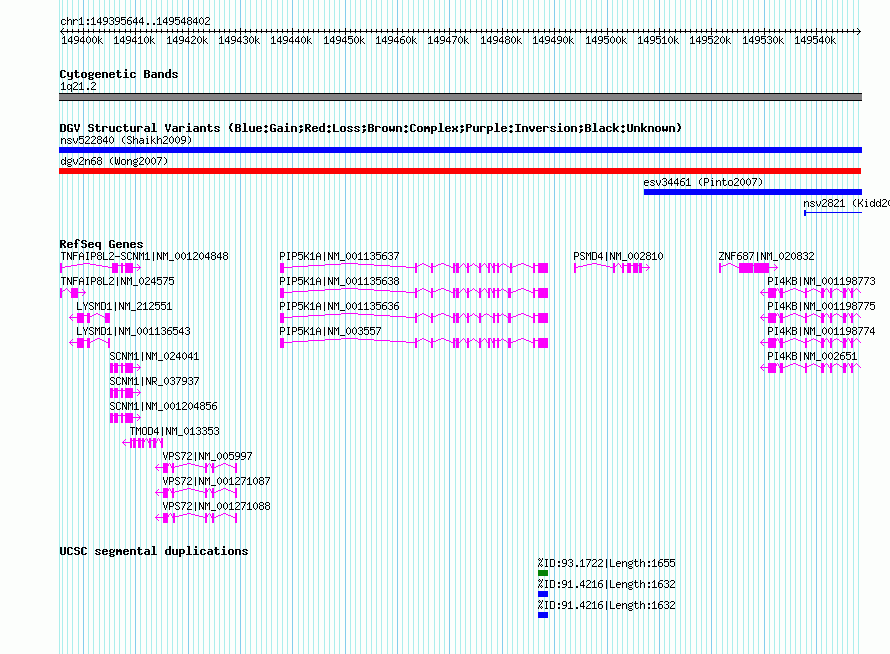Open VPS72|NM_001271087 transcript label
This screenshot has width=890, height=654.
(x=216, y=481)
